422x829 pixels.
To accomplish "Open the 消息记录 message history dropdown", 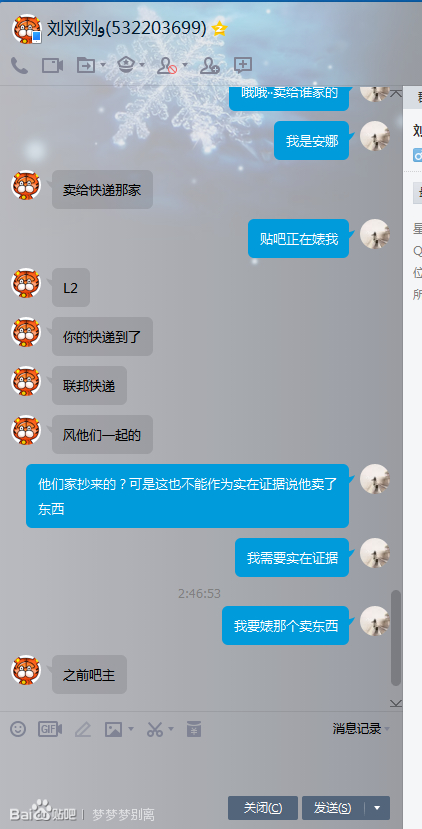I will click(361, 729).
